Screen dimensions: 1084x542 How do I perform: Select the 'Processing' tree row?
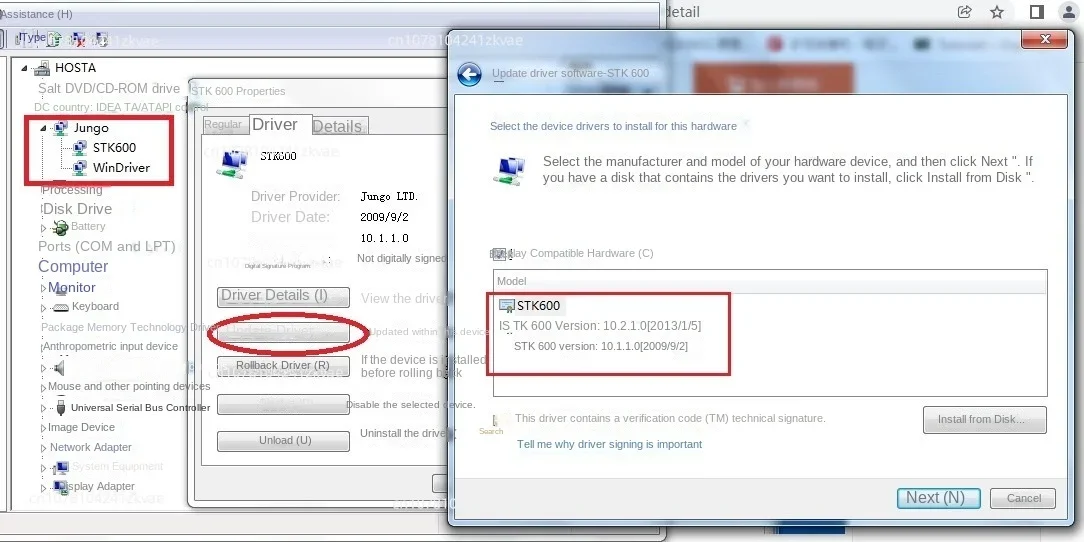click(x=72, y=190)
